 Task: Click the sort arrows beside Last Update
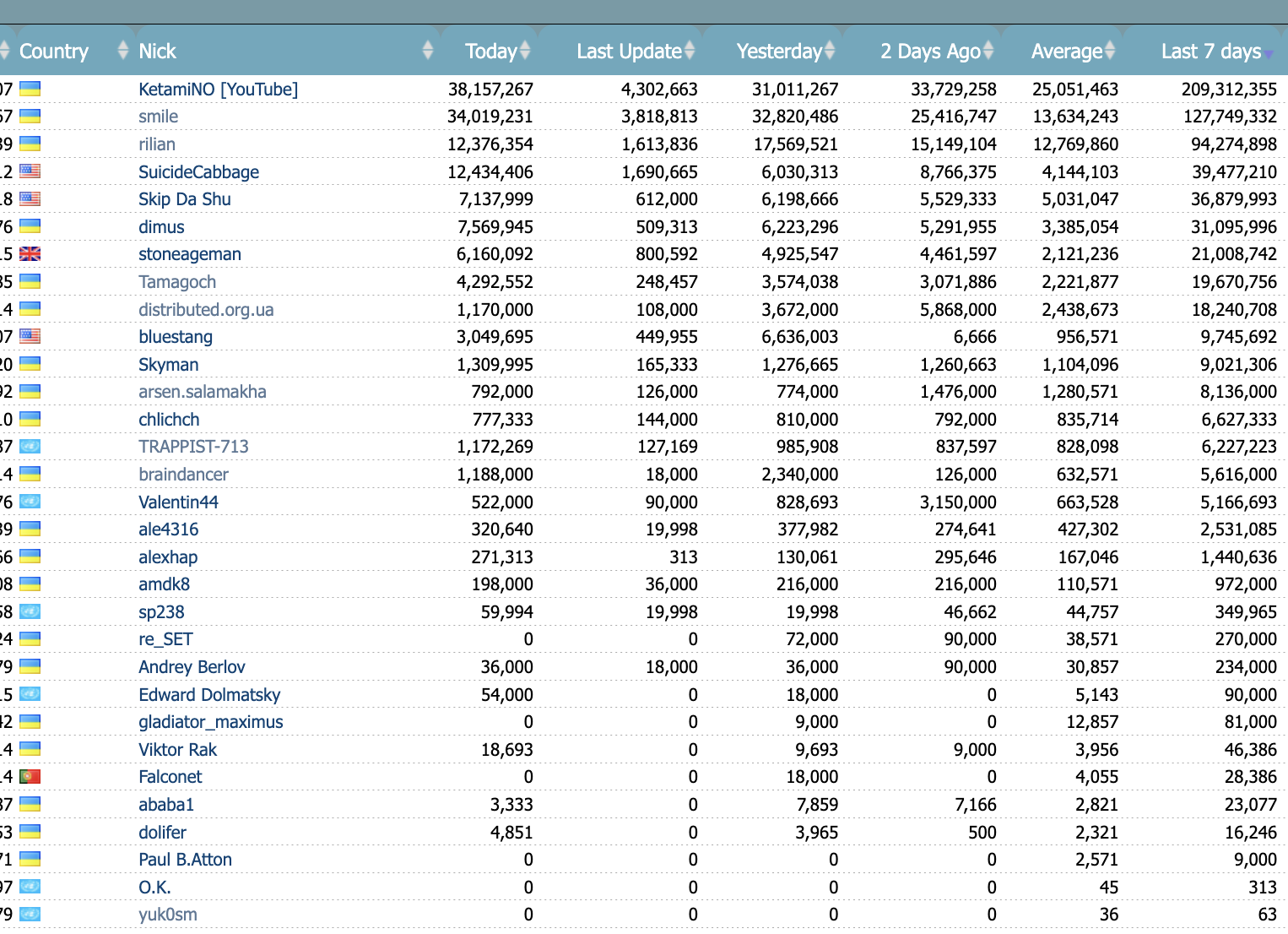(x=690, y=51)
